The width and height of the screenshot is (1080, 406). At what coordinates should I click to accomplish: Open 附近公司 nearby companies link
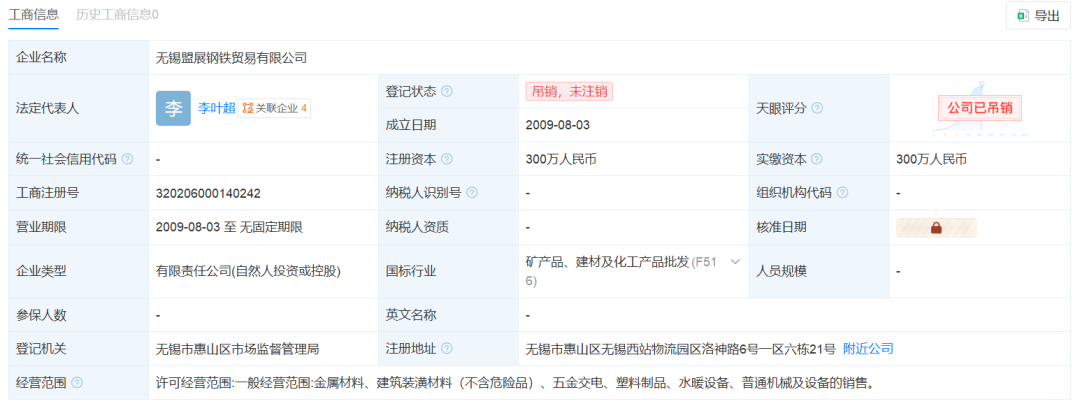tap(868, 349)
